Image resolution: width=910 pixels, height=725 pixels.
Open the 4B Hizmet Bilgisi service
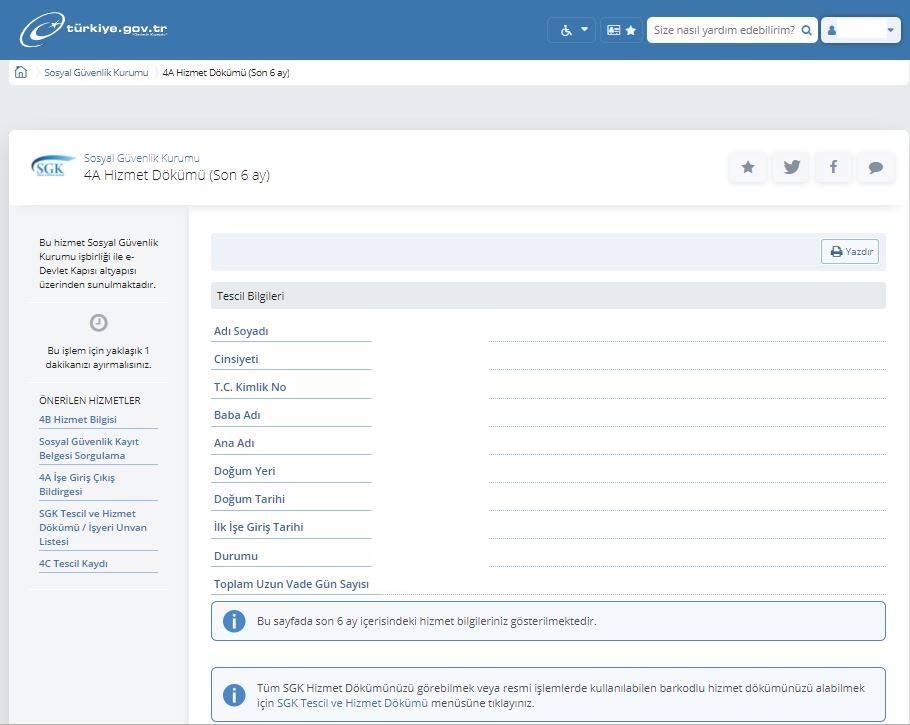tap(78, 420)
